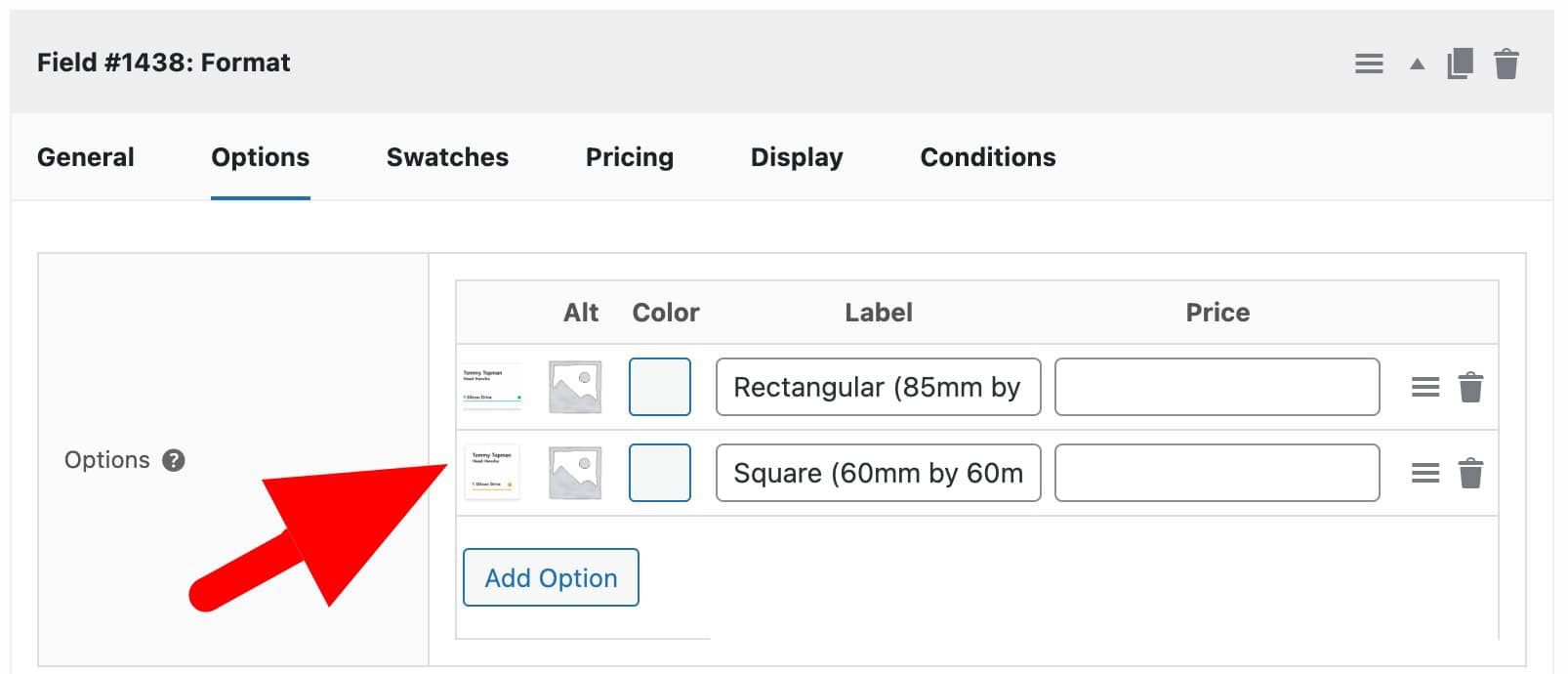The width and height of the screenshot is (1568, 674).
Task: Open the Color swatch for the Square option
Action: 659,473
